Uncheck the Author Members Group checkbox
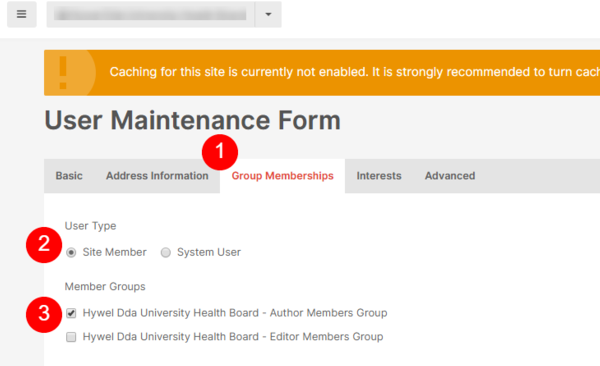This screenshot has width=600, height=366. click(71, 313)
